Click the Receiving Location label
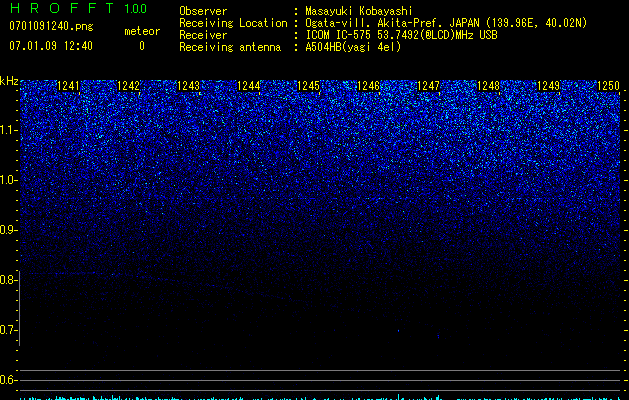This screenshot has height=400, width=629. (233, 23)
